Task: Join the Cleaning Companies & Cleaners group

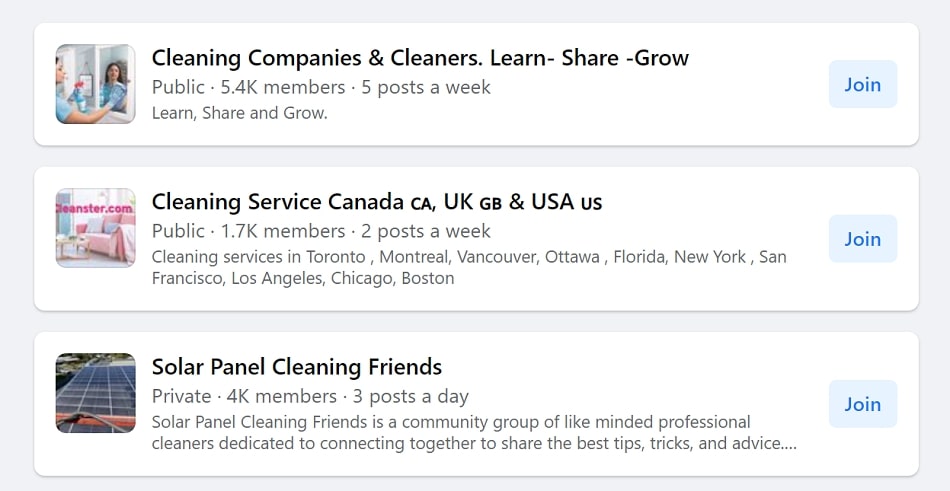Action: 863,84
